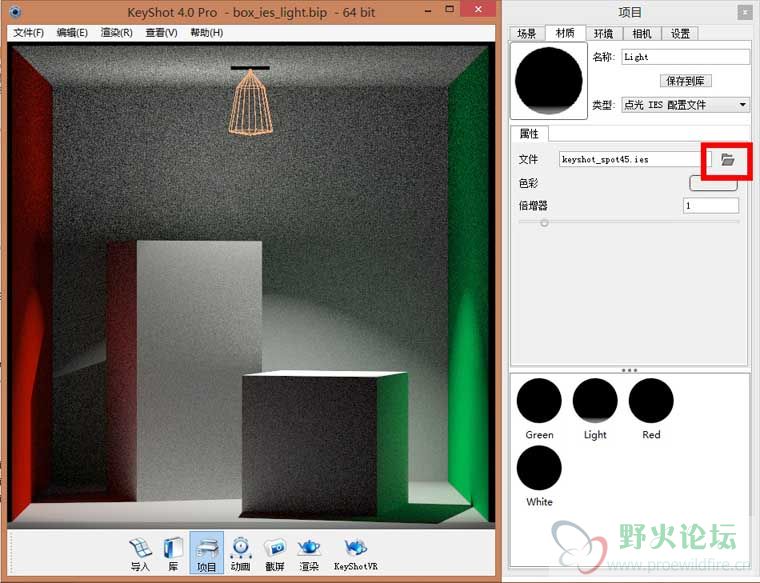This screenshot has width=760, height=583.
Task: Switch to the Settings (设置) tab
Action: click(x=680, y=33)
